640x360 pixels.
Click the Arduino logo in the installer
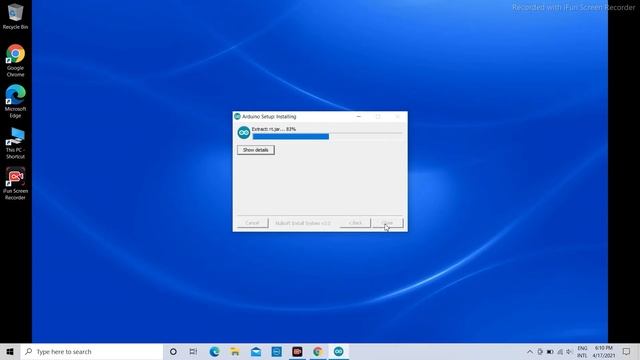244,133
